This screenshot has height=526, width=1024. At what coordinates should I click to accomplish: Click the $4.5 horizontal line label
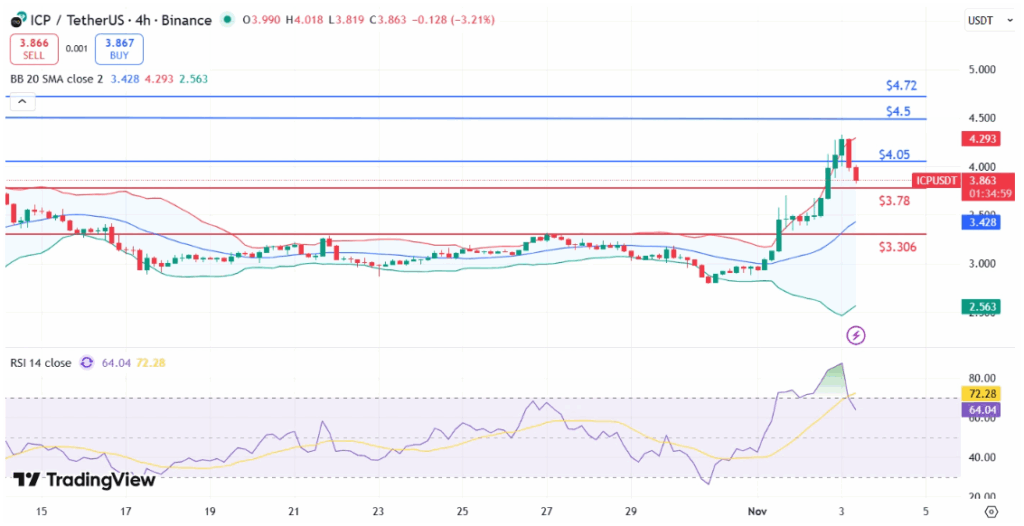click(897, 111)
